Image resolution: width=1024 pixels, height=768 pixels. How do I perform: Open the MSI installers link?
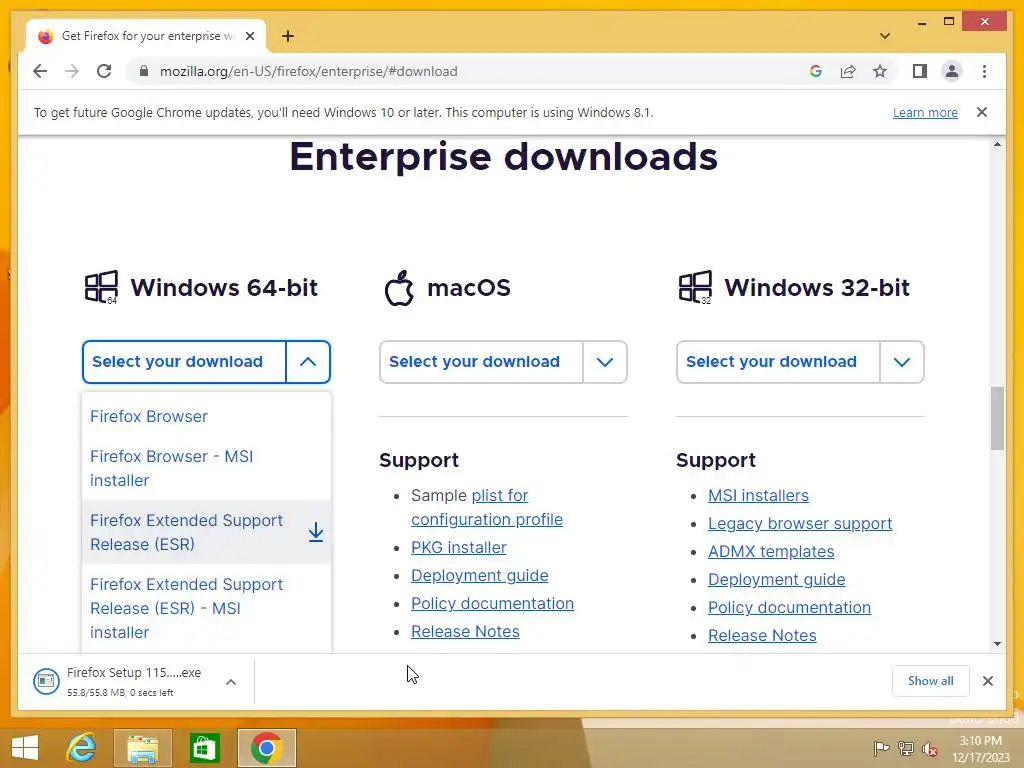pyautogui.click(x=758, y=496)
